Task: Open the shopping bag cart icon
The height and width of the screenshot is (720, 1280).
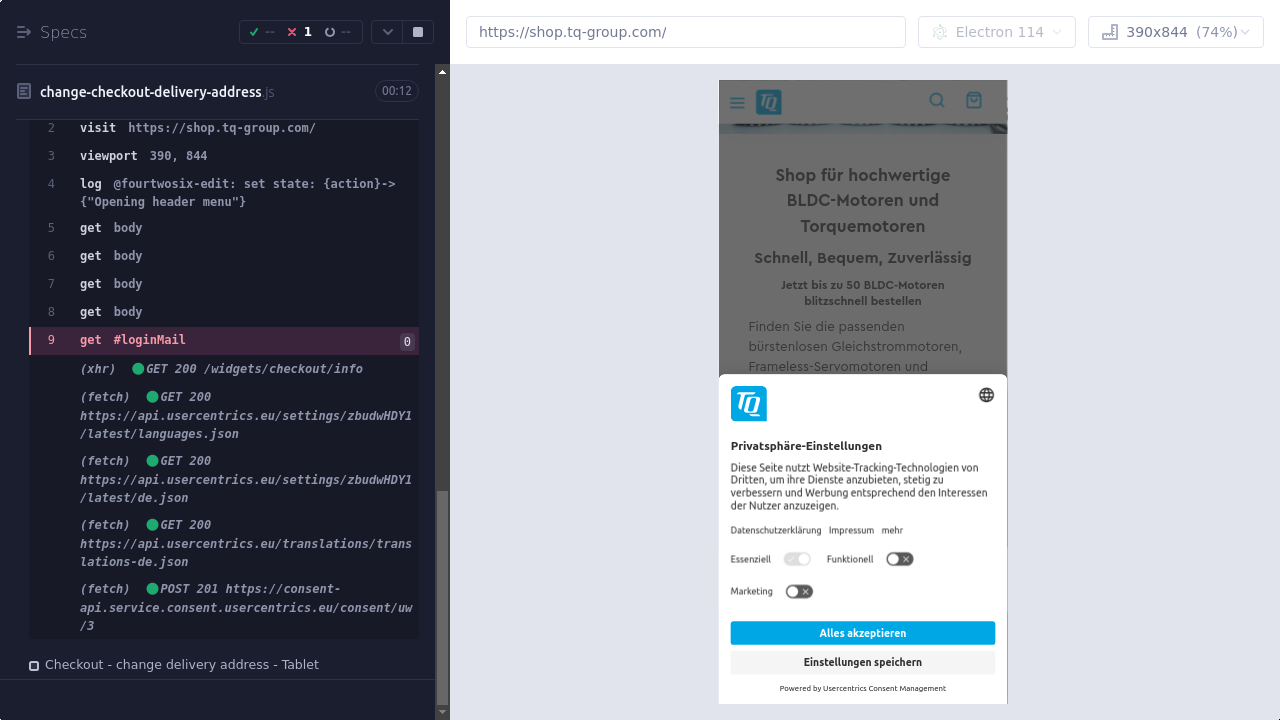Action: click(x=973, y=100)
